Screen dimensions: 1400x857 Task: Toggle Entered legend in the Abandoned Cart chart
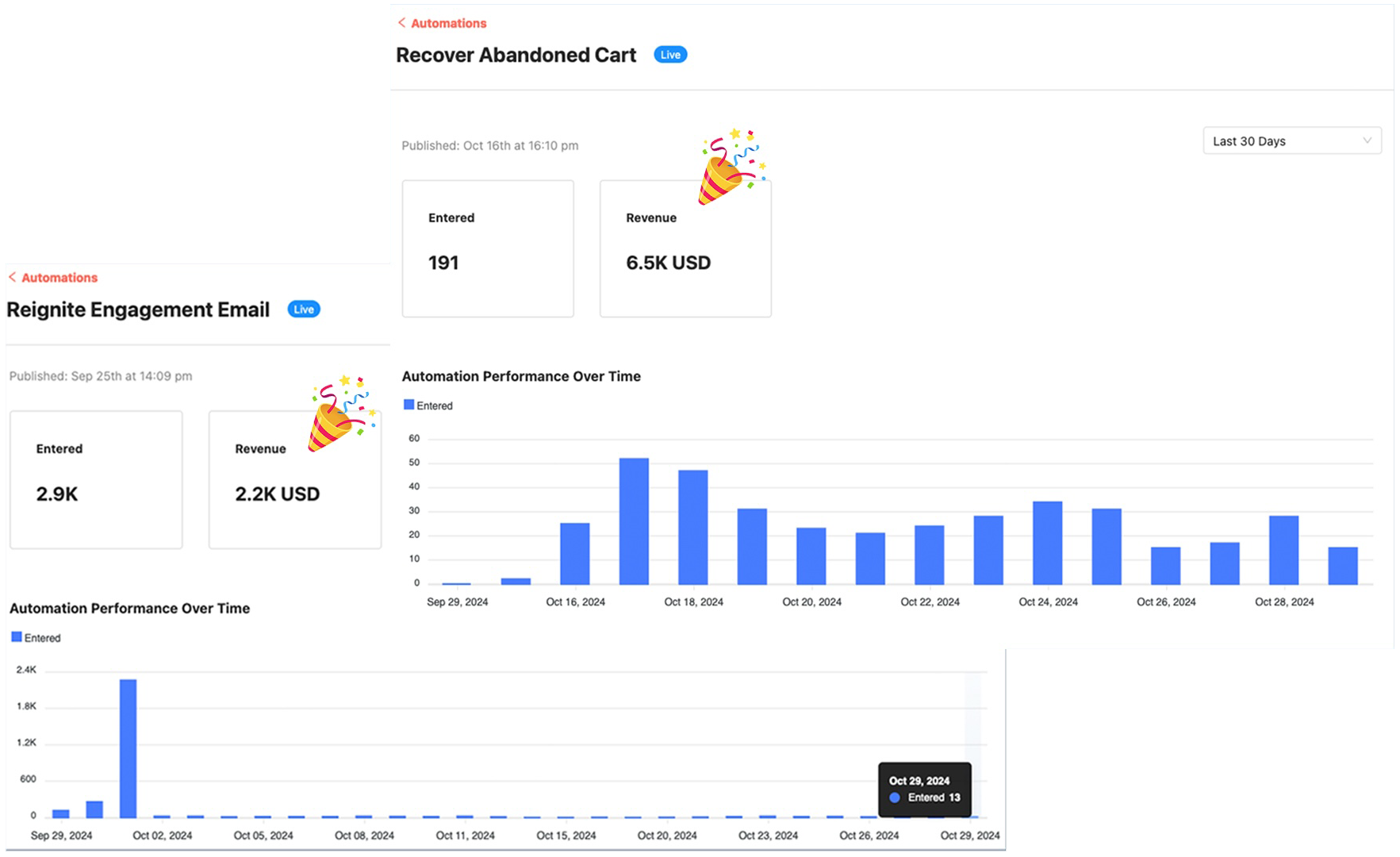tap(428, 405)
